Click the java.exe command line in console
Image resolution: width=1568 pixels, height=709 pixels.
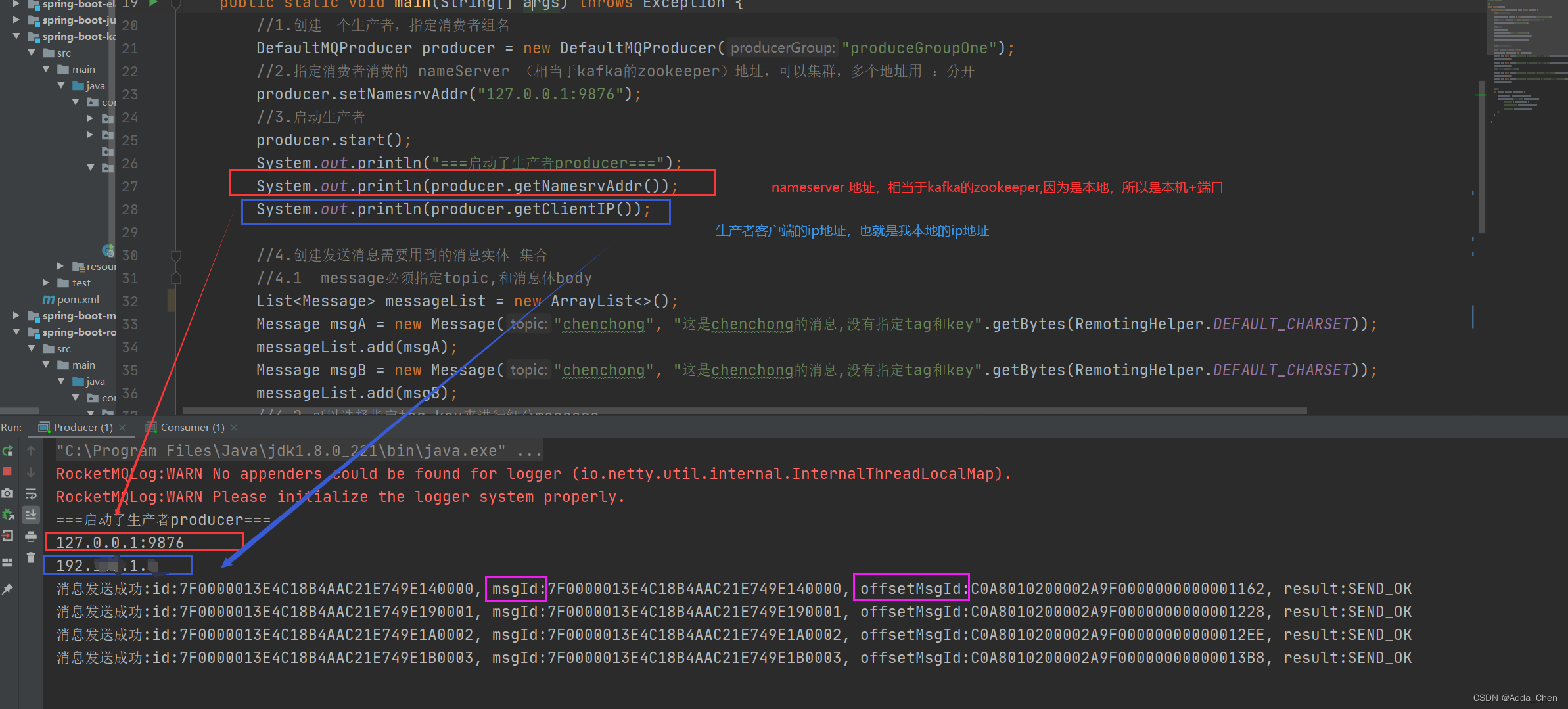[x=300, y=451]
